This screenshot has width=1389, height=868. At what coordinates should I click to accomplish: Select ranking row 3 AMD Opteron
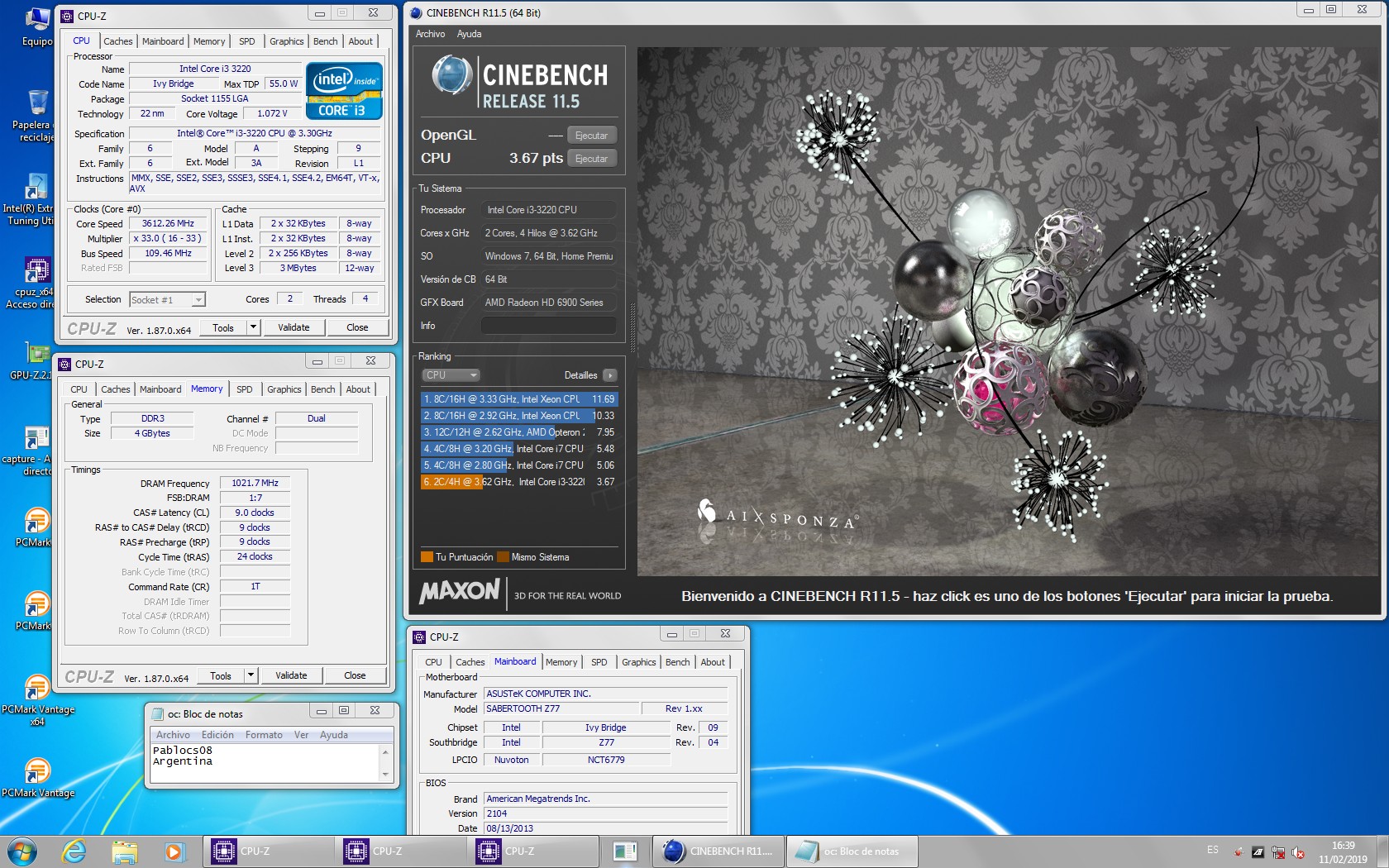click(x=519, y=432)
